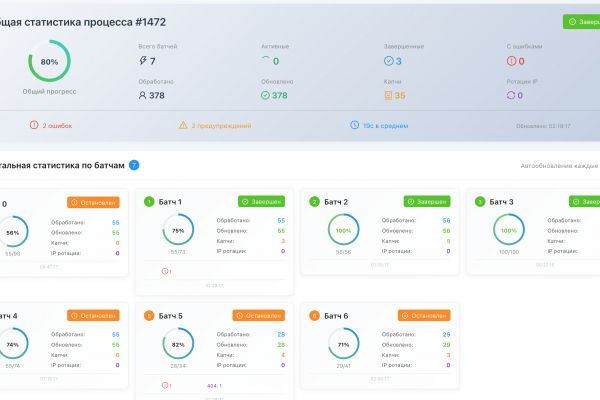Click the Остановлен badge on Батч 5
The image size is (600, 400).
[259, 315]
